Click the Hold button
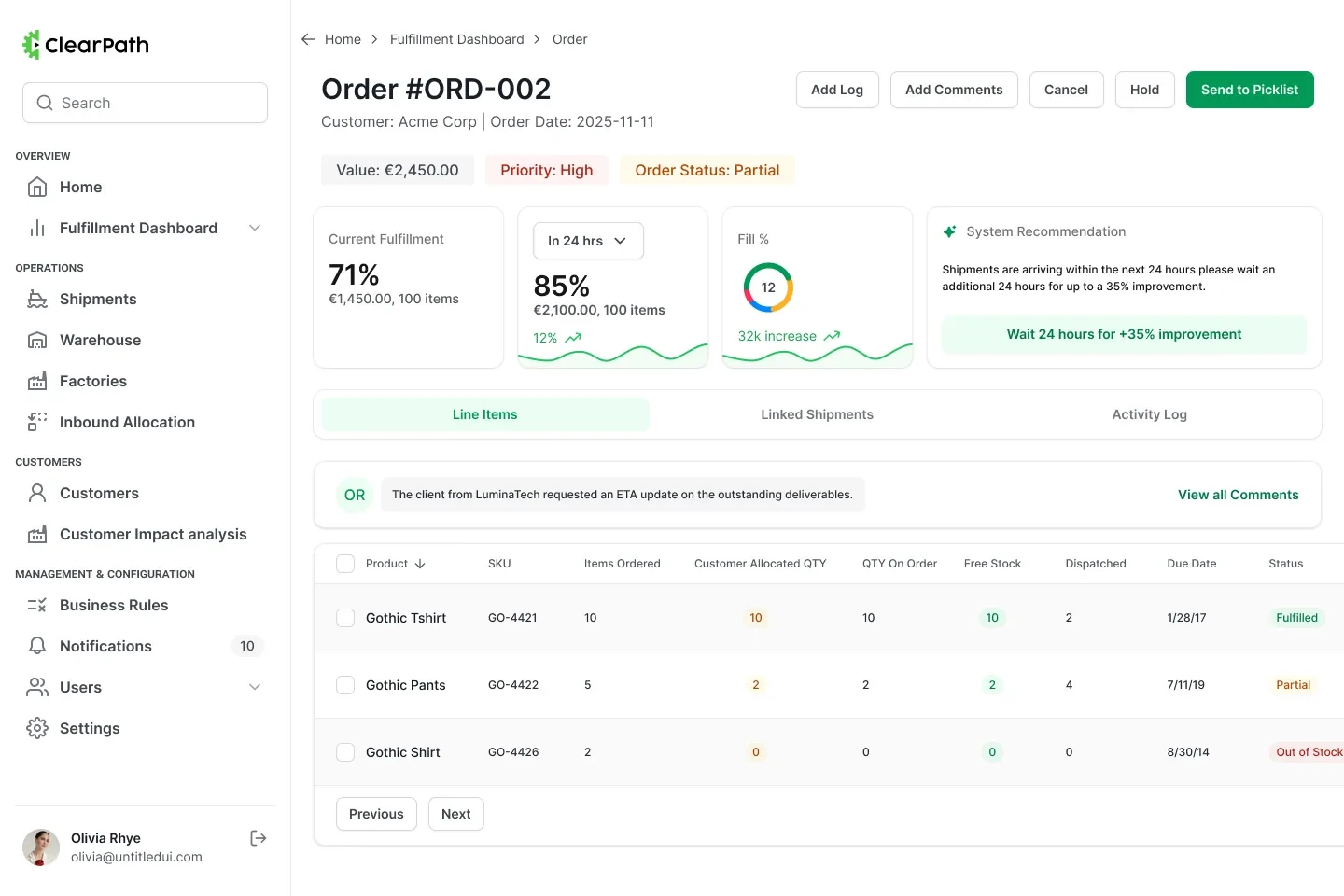This screenshot has height=896, width=1344. [1144, 90]
